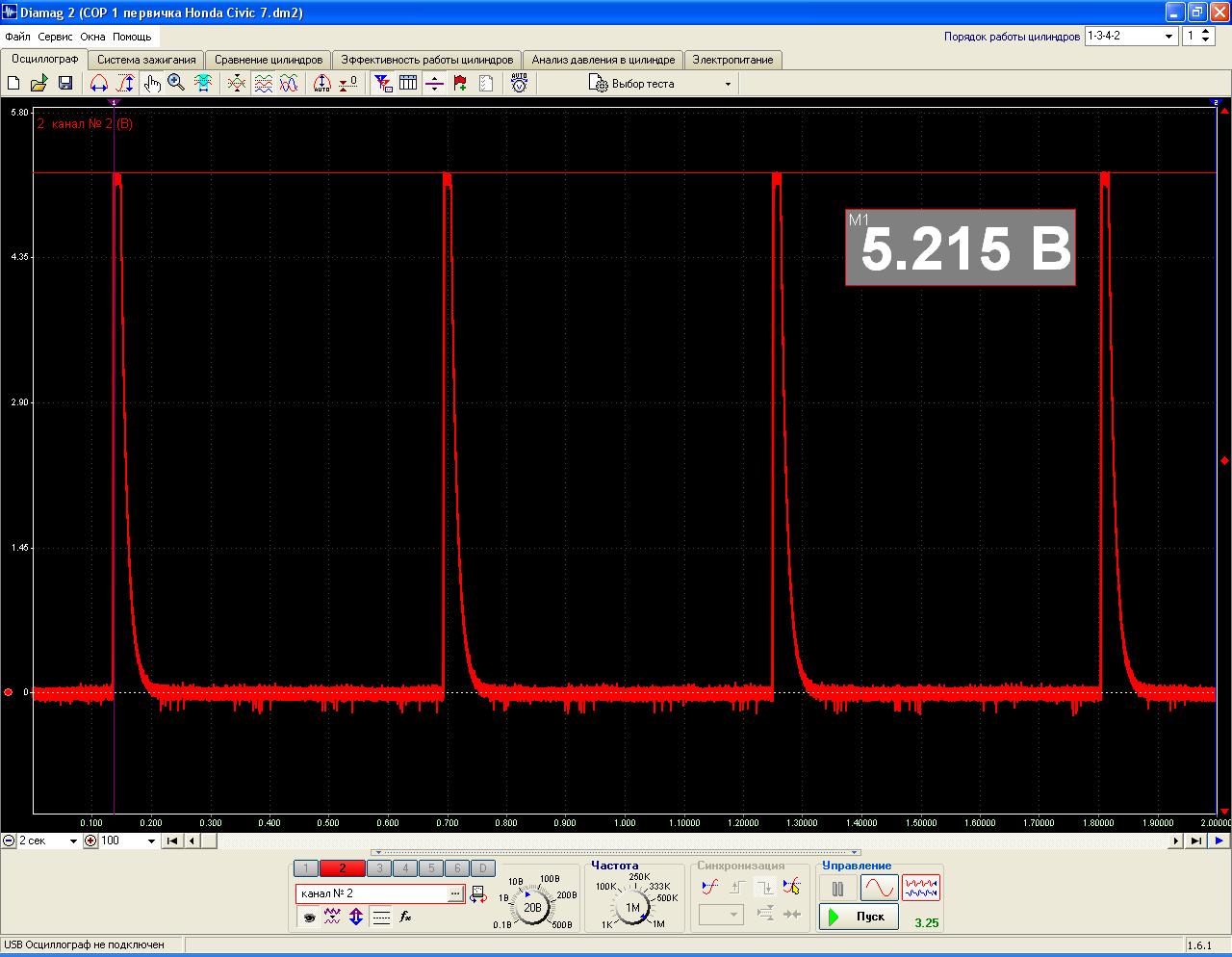Open the Выбор теста dropdown
This screenshot has width=1232, height=957.
(661, 84)
